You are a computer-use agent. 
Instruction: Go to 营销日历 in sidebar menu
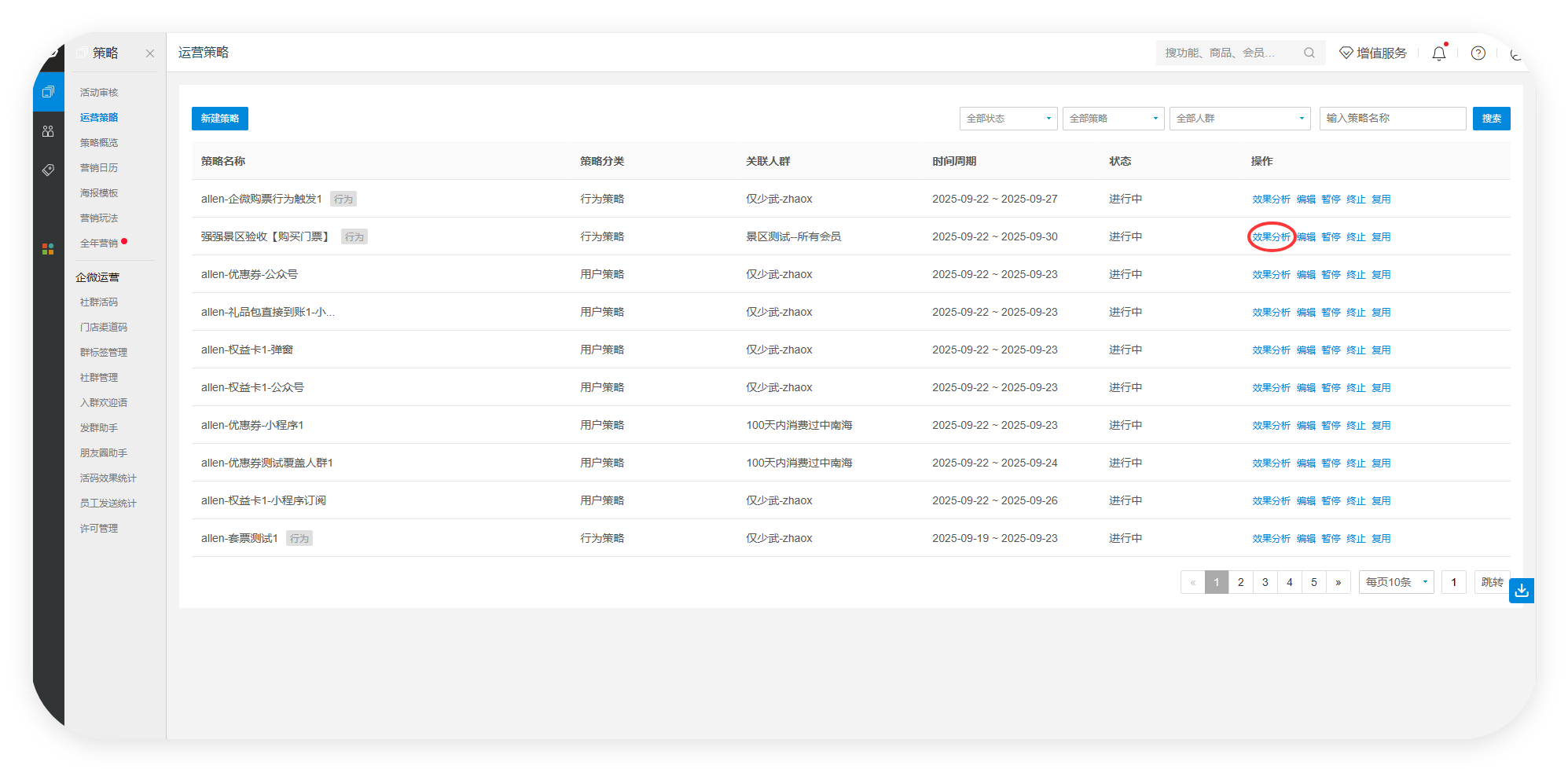[x=99, y=168]
